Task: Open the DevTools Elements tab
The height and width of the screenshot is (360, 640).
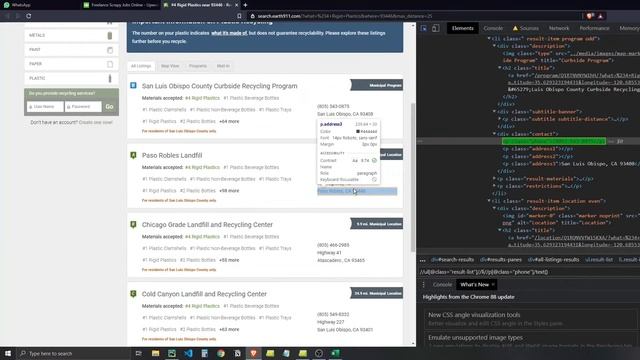Action: [x=462, y=28]
